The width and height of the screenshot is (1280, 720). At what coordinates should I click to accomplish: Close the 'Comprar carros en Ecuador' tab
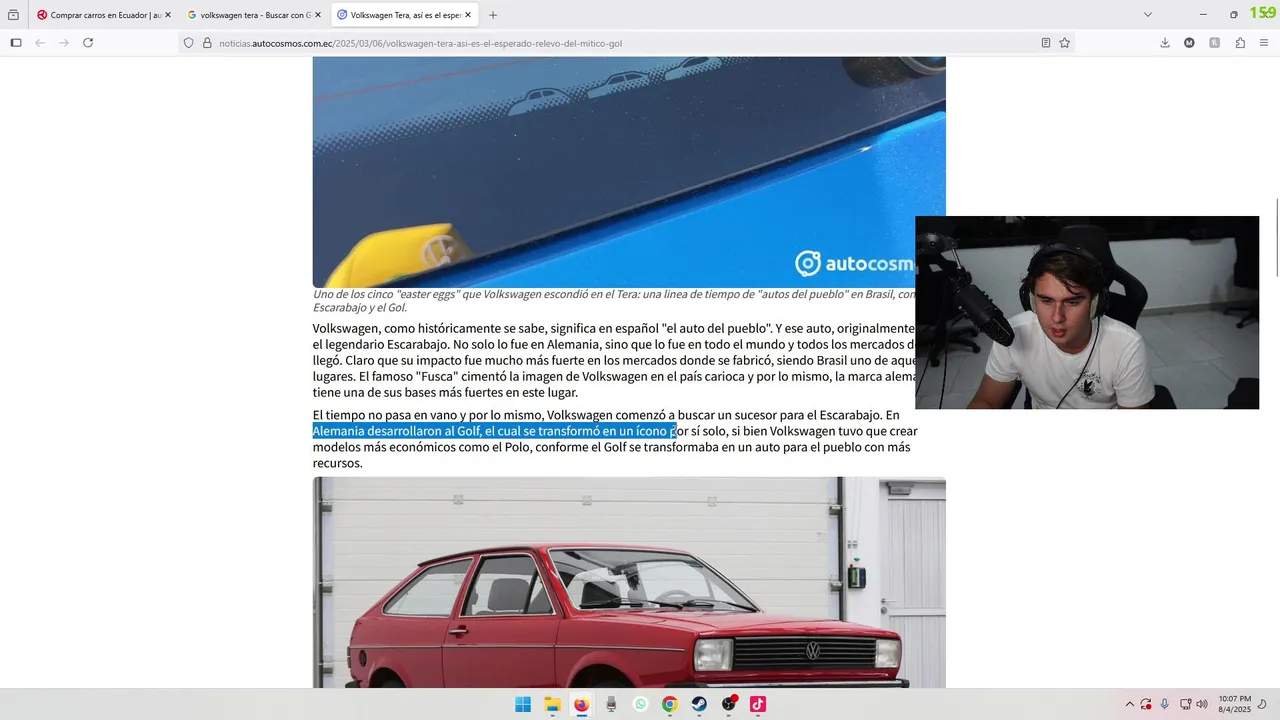[167, 15]
